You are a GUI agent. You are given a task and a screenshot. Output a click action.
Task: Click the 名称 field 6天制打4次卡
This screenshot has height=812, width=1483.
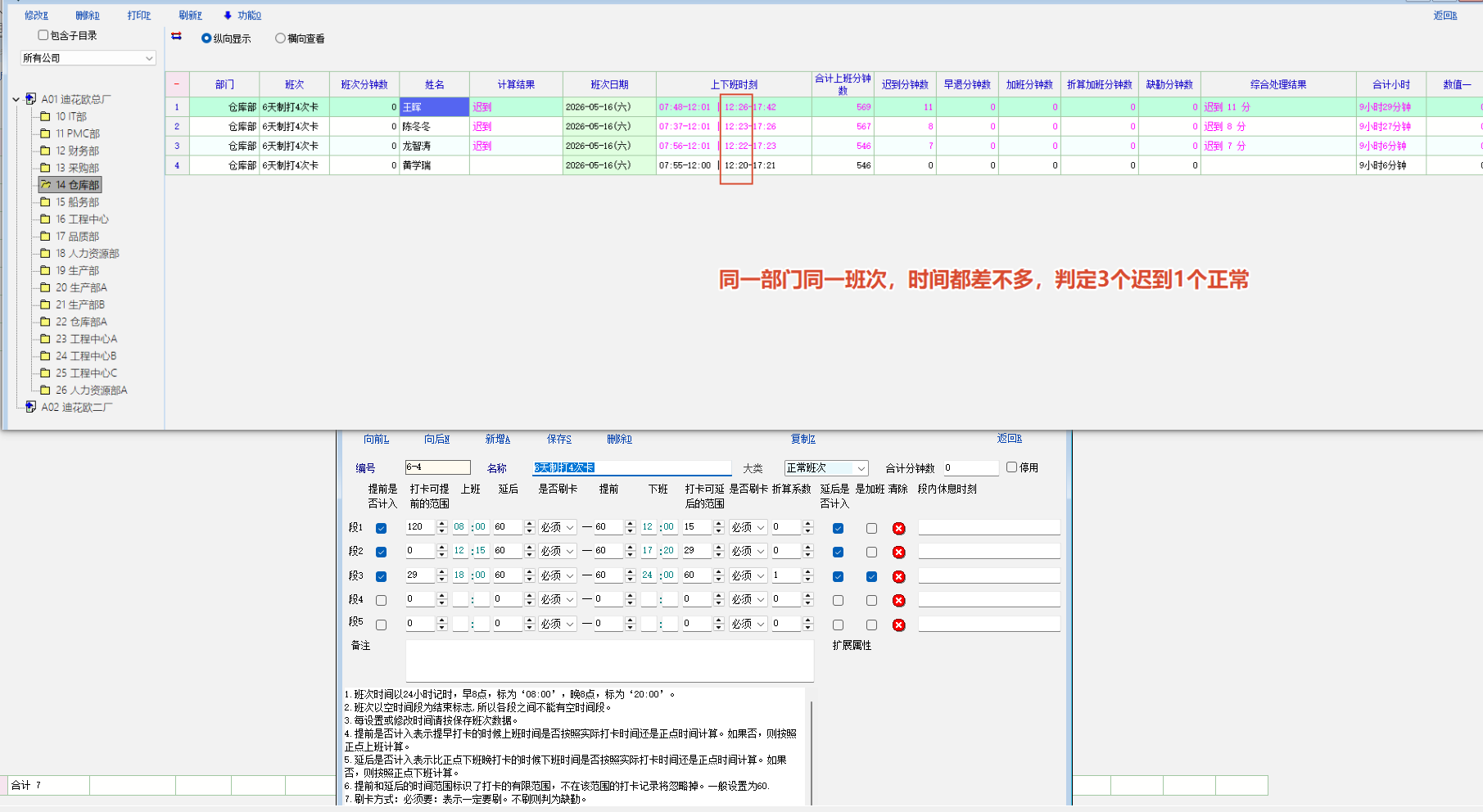[x=632, y=467]
